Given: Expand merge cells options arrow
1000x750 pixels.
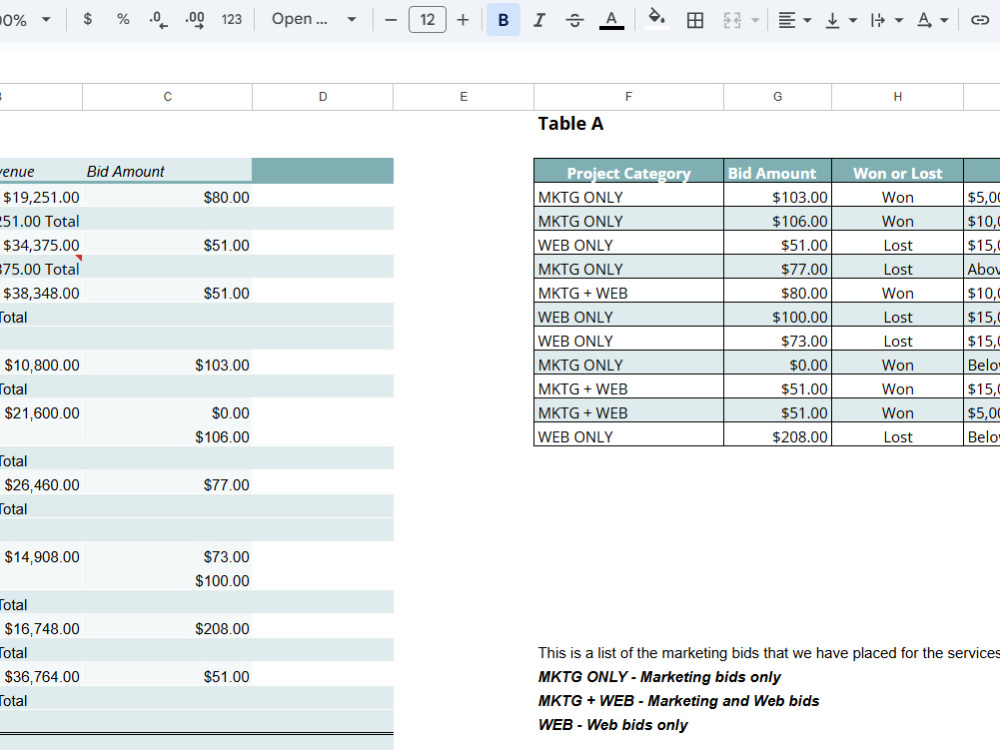Looking at the screenshot, I should point(755,20).
